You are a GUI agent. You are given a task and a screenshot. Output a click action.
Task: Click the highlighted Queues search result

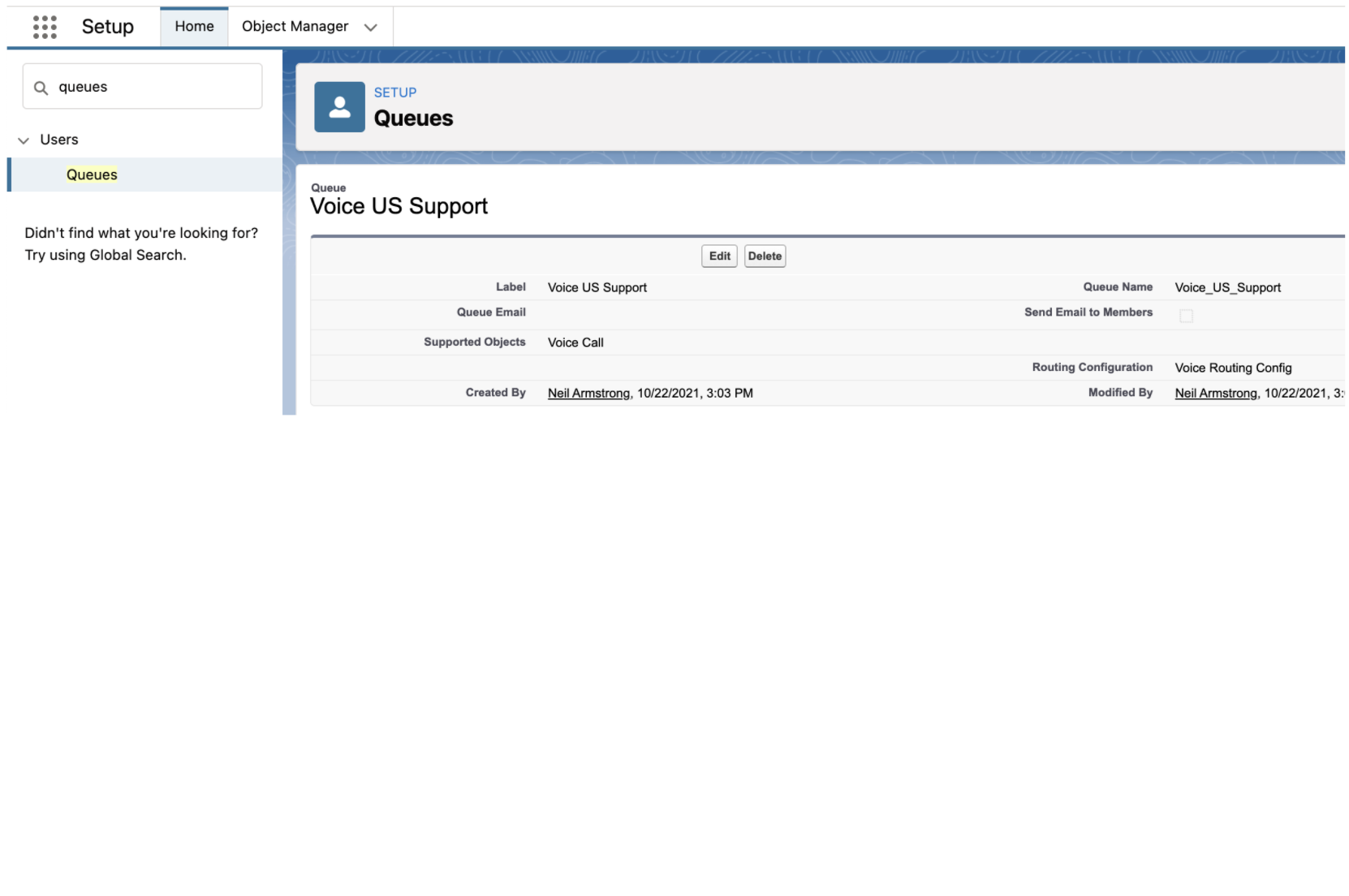click(91, 174)
